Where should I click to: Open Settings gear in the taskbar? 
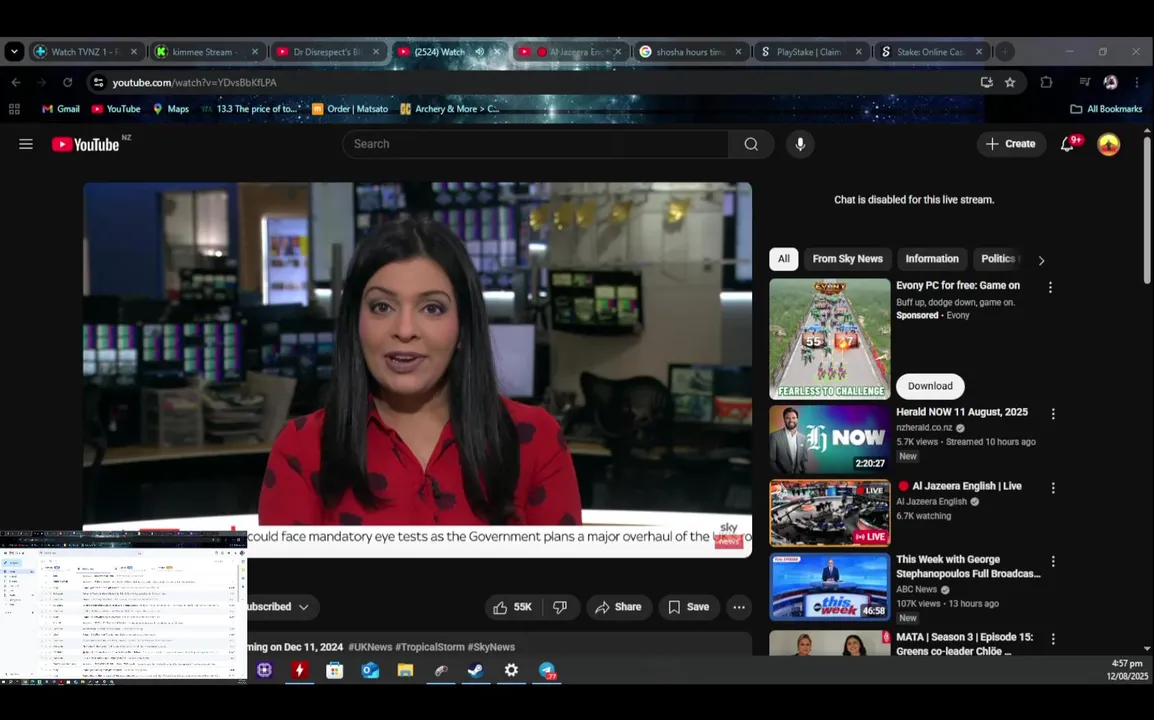pyautogui.click(x=511, y=671)
